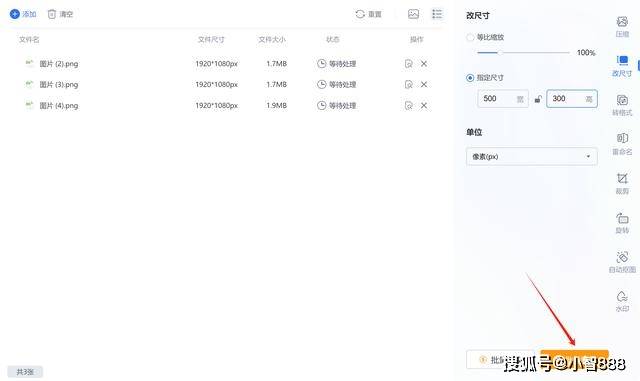
Task: Click the 单位 unit heading
Action: pyautogui.click(x=474, y=132)
